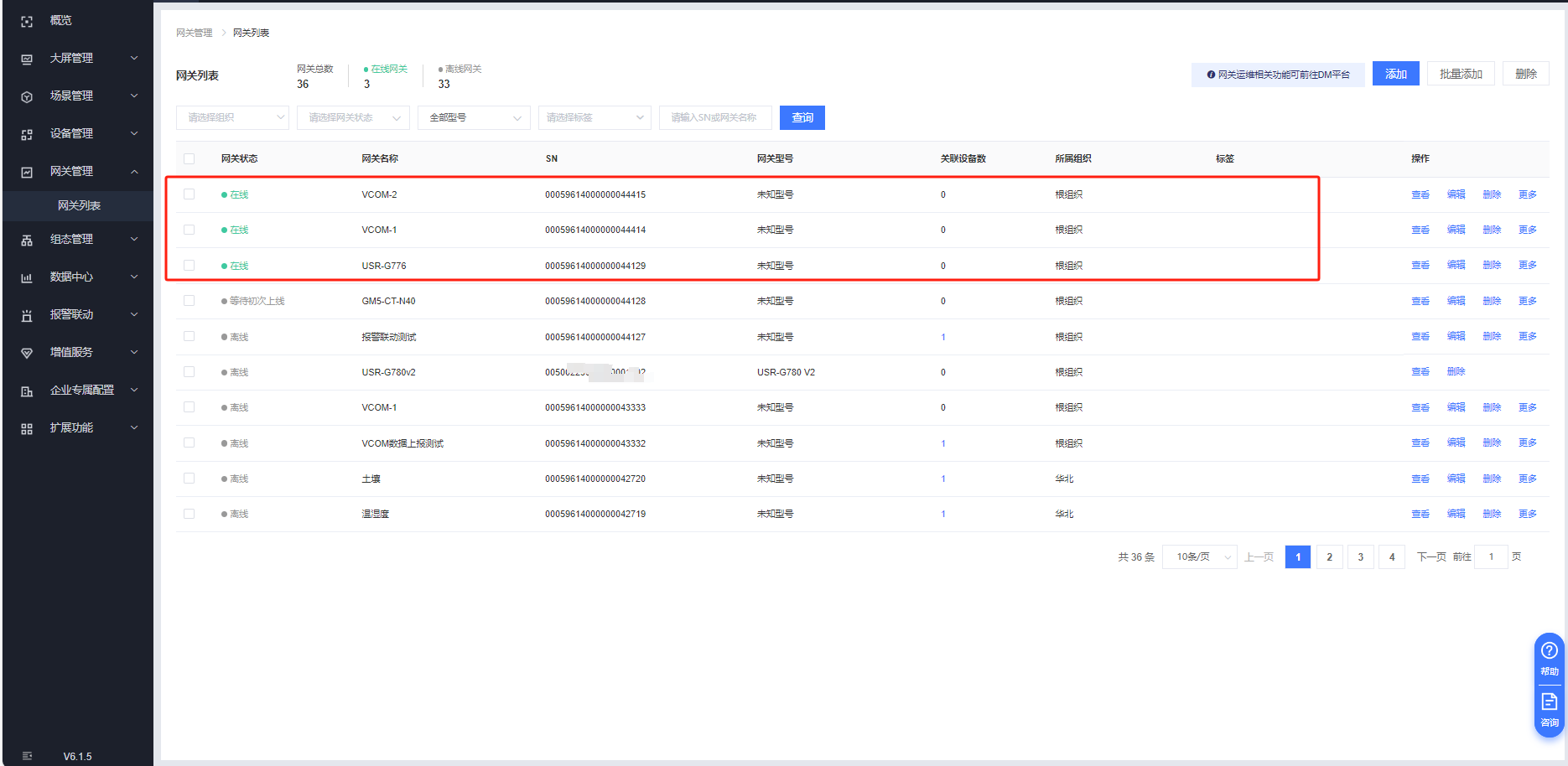The width and height of the screenshot is (1568, 766).
Task: Open the 咨询 consultation icon
Action: click(x=1549, y=702)
